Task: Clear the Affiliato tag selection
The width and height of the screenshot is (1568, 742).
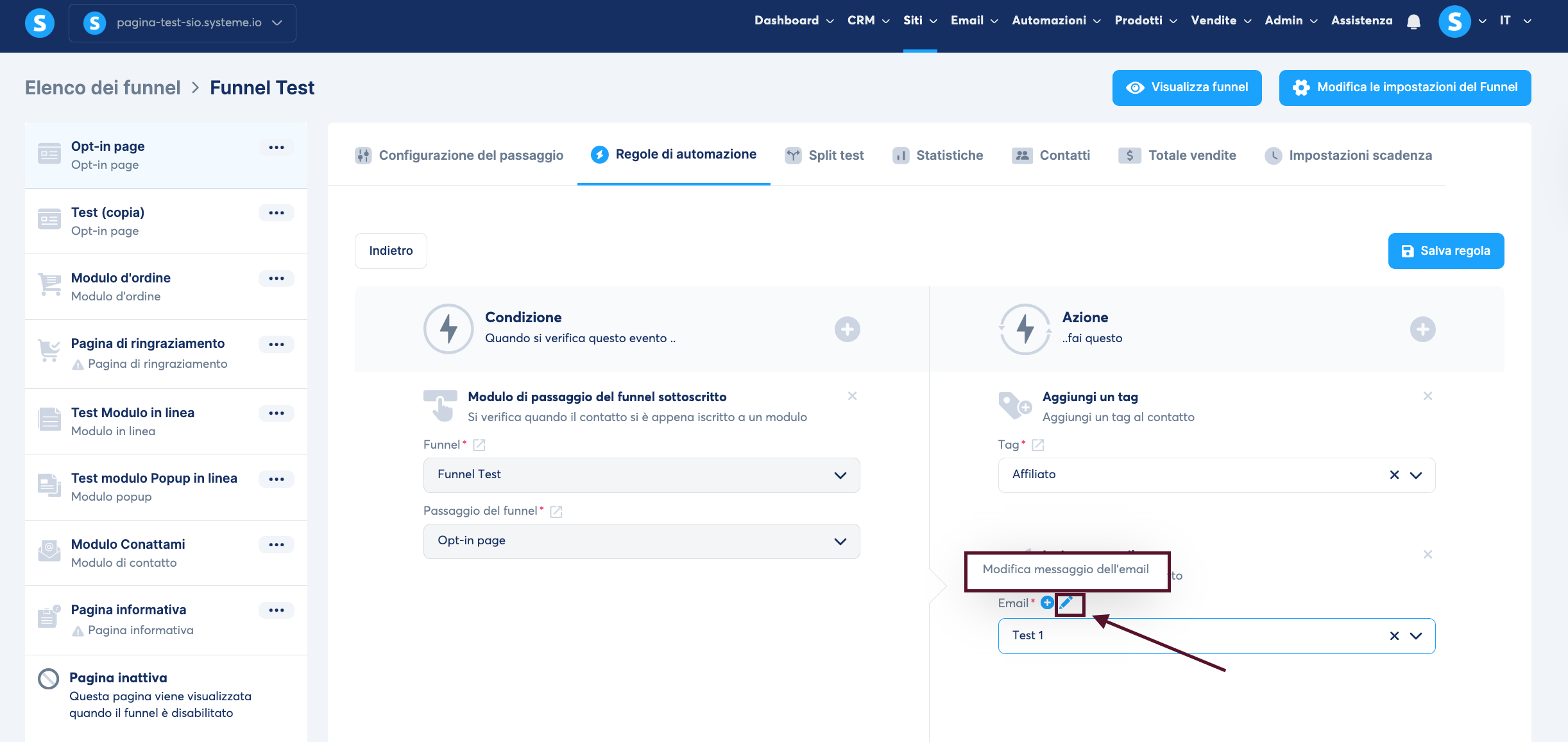Action: (x=1394, y=475)
